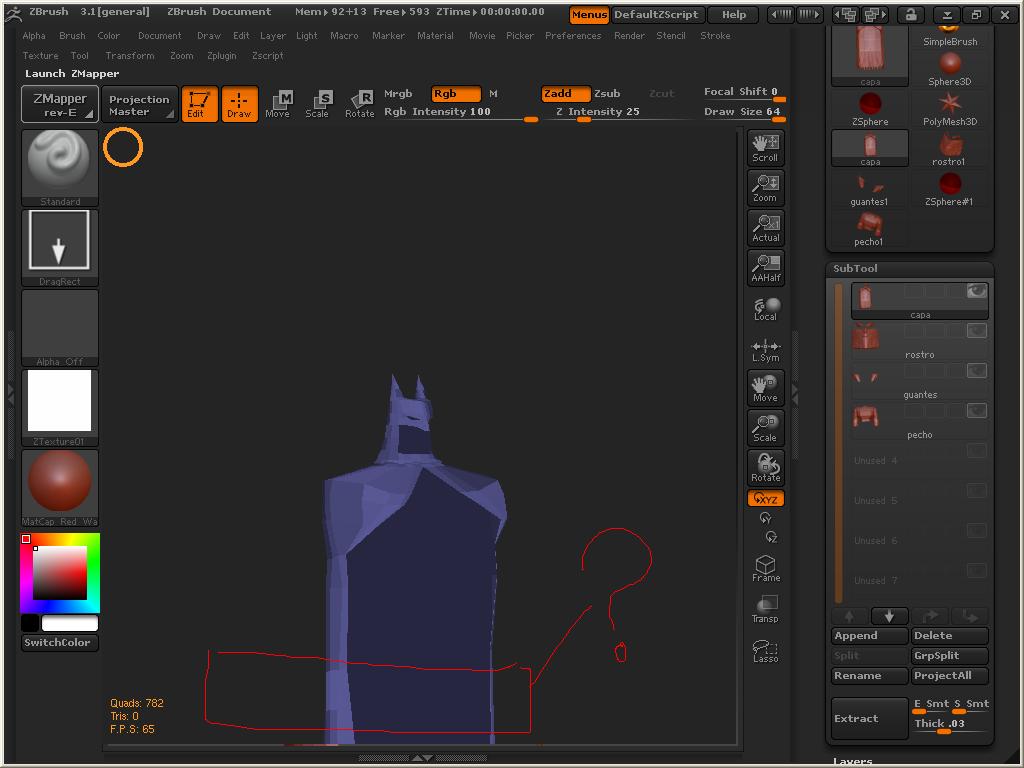Click the Scroll canvas navigation icon
This screenshot has width=1024, height=768.
pyautogui.click(x=765, y=149)
